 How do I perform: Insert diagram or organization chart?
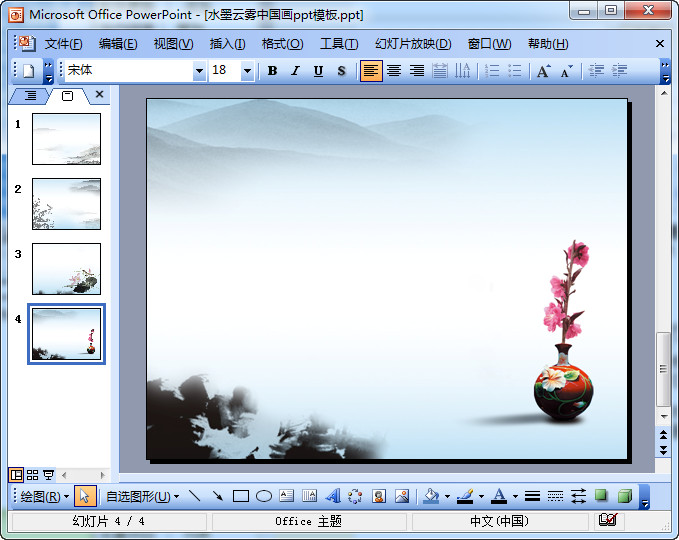coord(356,496)
